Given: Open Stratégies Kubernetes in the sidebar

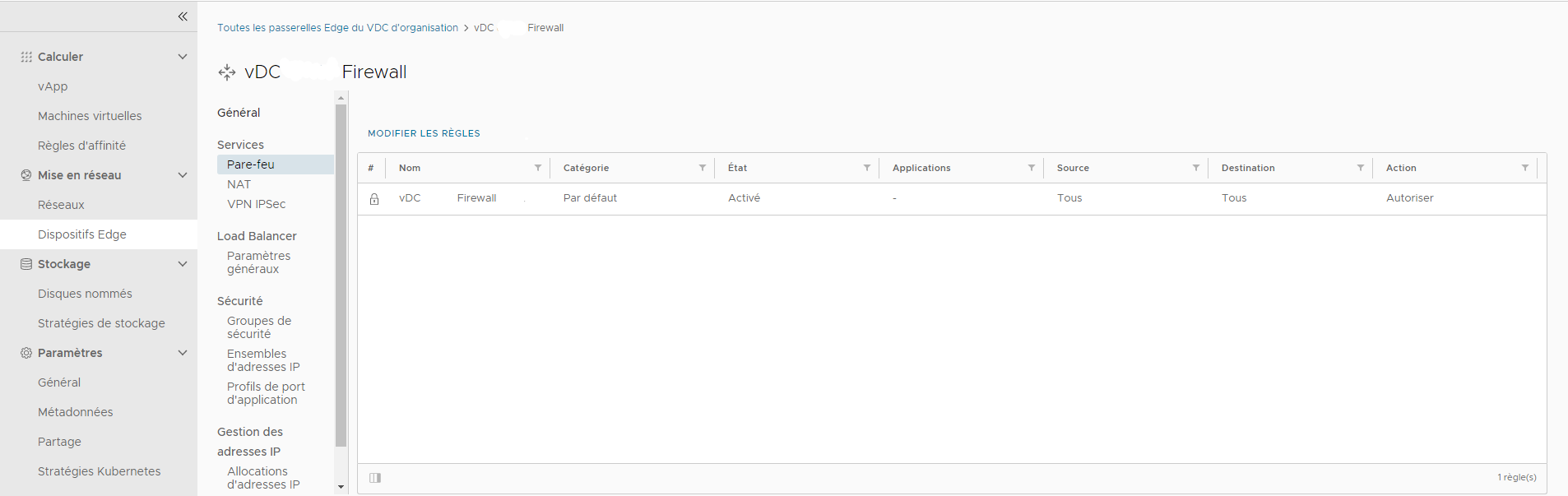Looking at the screenshot, I should point(99,471).
